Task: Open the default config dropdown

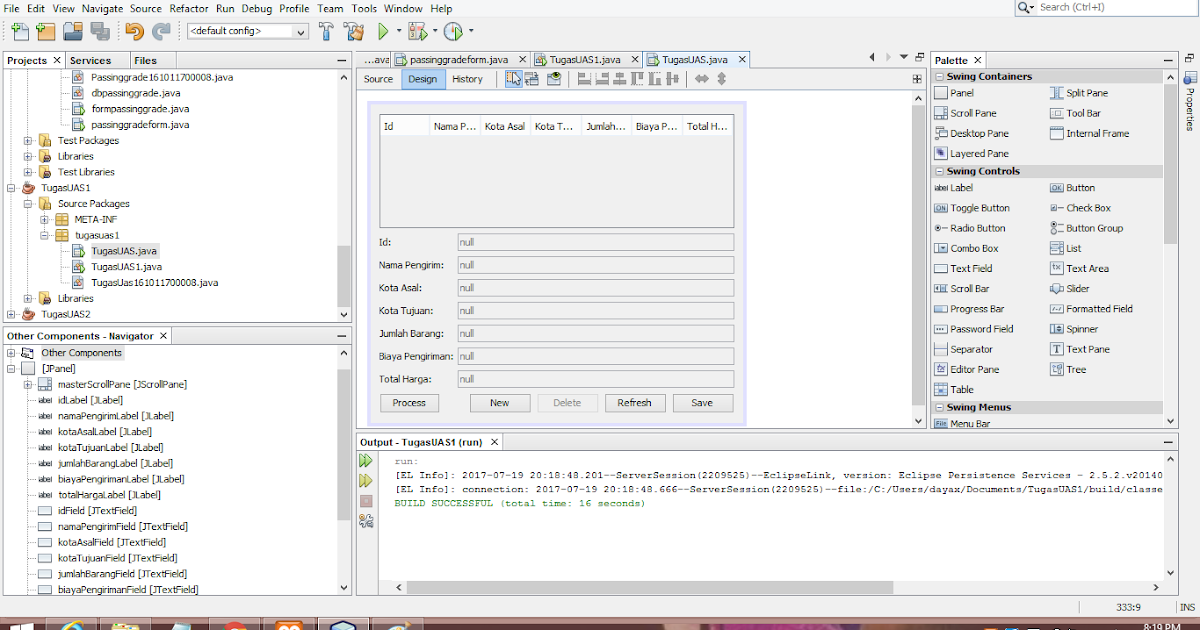Action: pyautogui.click(x=303, y=31)
